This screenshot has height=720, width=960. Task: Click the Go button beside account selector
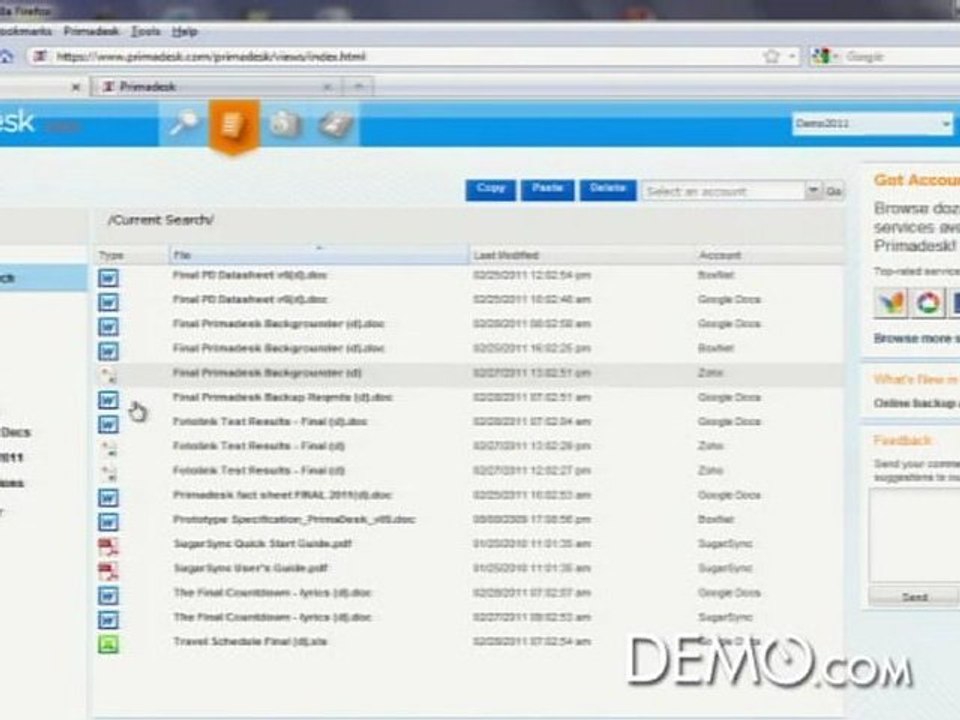tap(834, 191)
